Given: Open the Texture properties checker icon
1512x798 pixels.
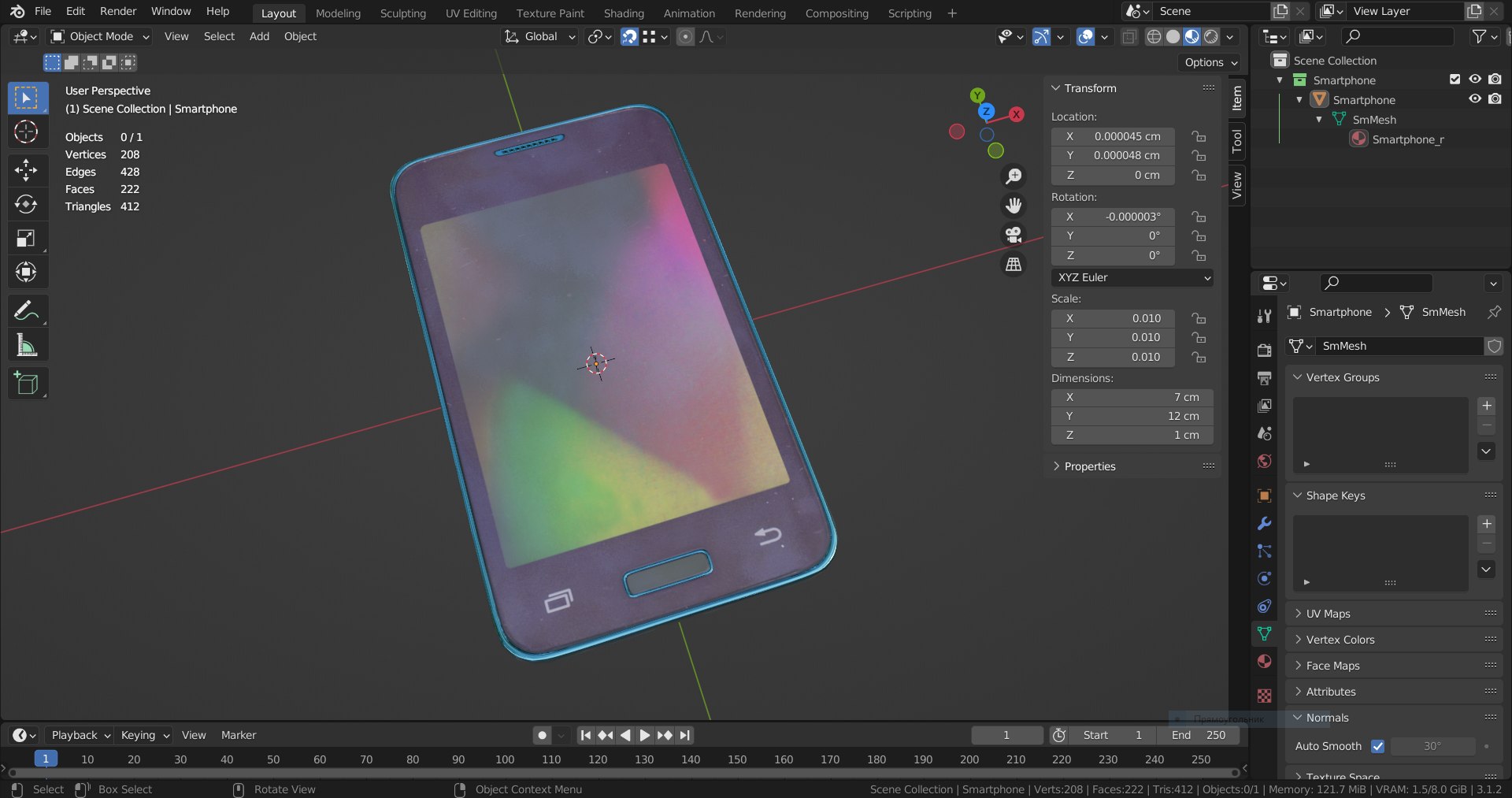Looking at the screenshot, I should [x=1265, y=696].
